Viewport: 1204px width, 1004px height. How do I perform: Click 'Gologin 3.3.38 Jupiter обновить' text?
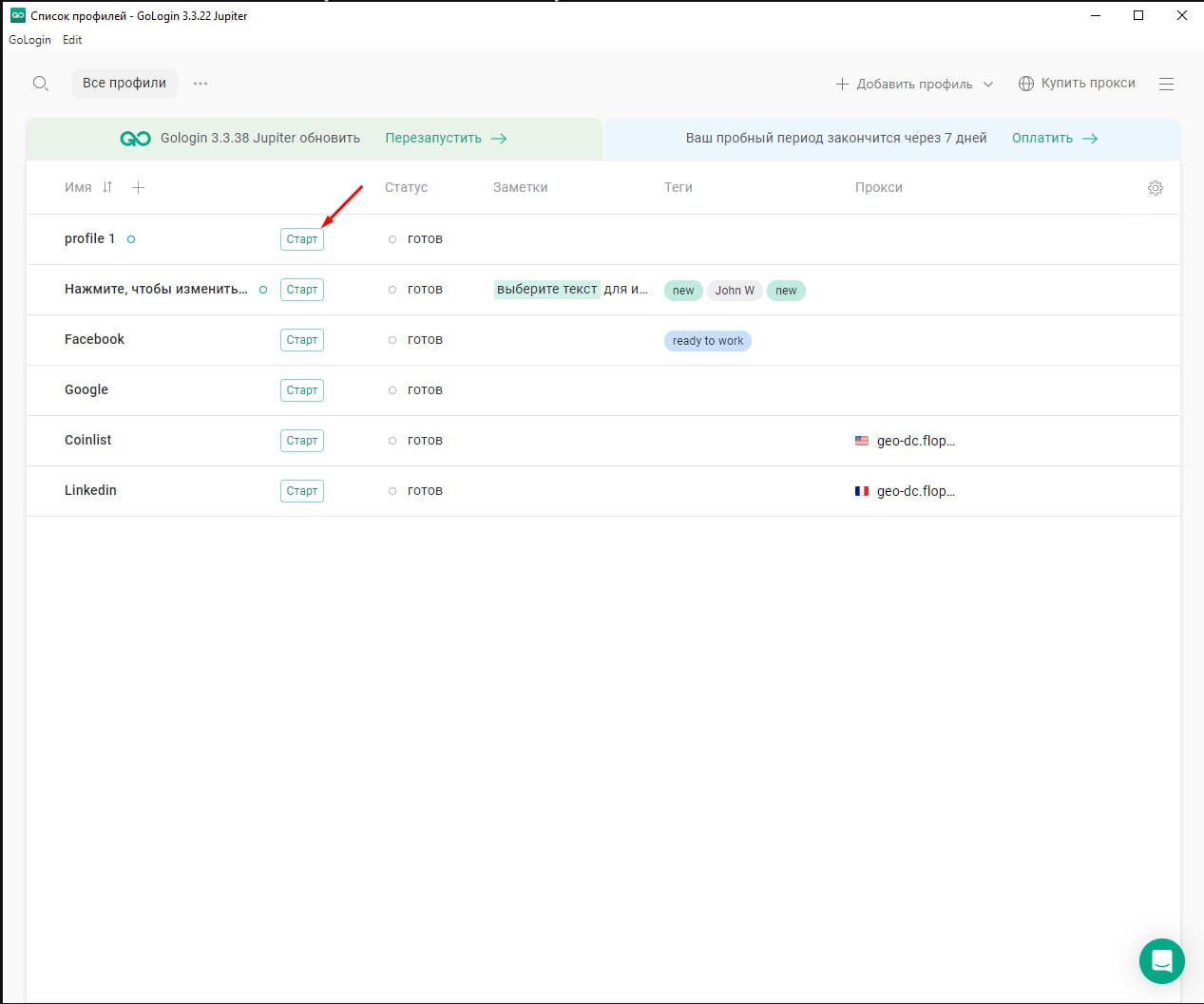pos(260,138)
